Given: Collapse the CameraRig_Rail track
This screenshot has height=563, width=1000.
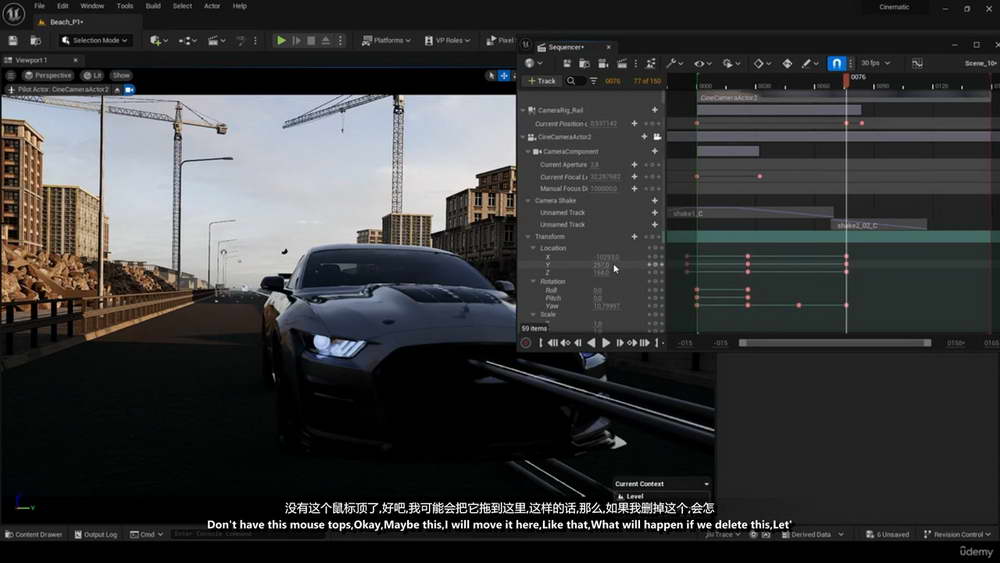Looking at the screenshot, I should point(524,110).
